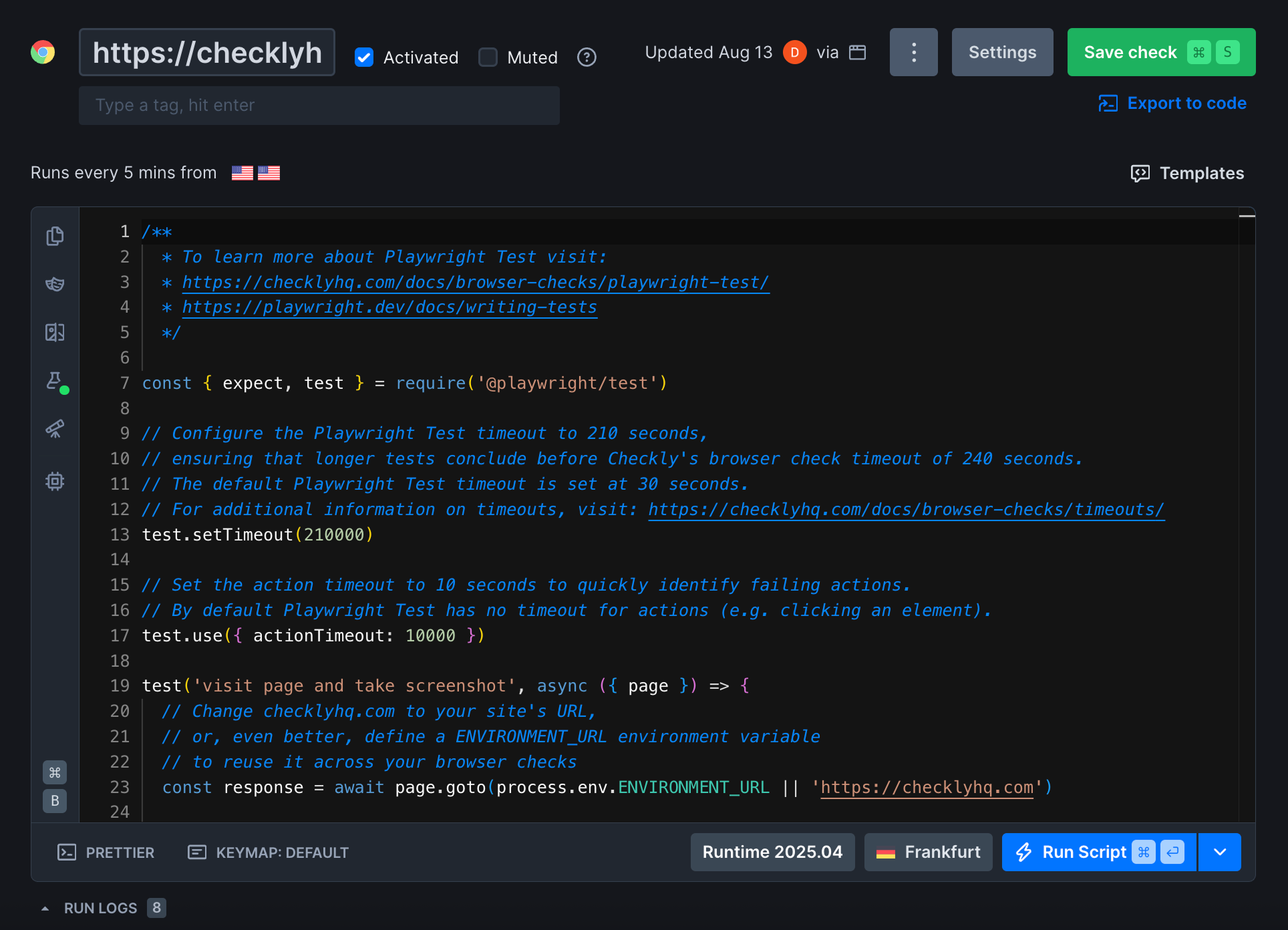Click the Chrome favicon beside the URL field
Viewport: 1288px width, 930px height.
(43, 51)
